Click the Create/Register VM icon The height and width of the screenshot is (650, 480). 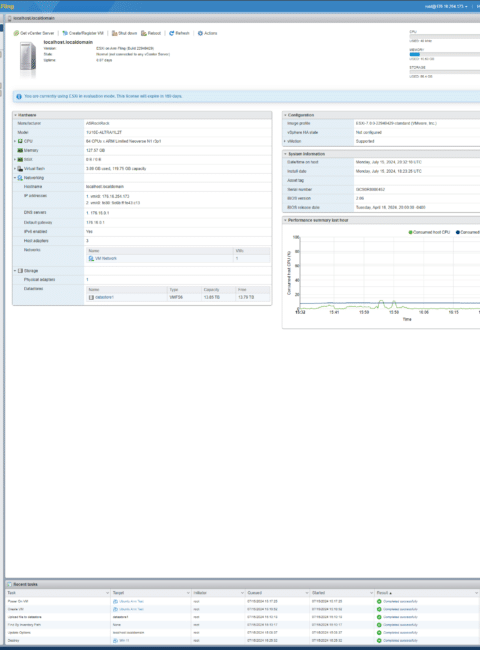point(65,33)
